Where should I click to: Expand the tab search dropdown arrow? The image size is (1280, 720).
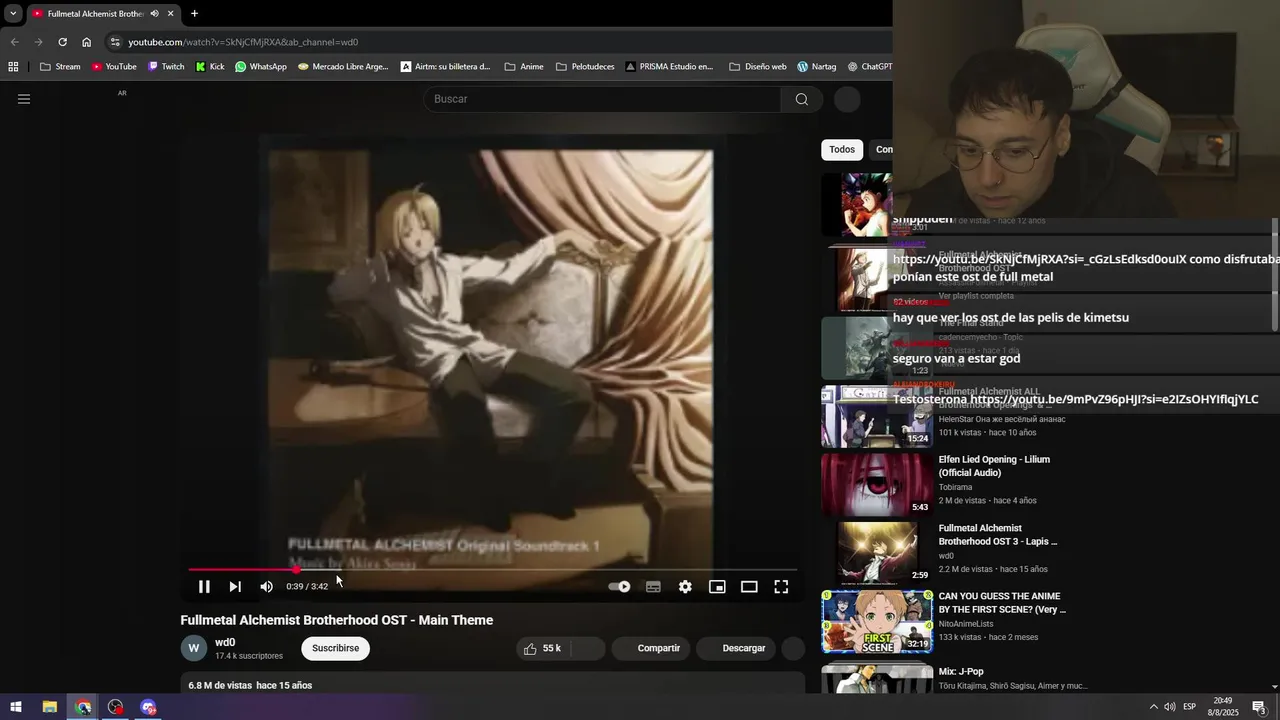point(13,14)
